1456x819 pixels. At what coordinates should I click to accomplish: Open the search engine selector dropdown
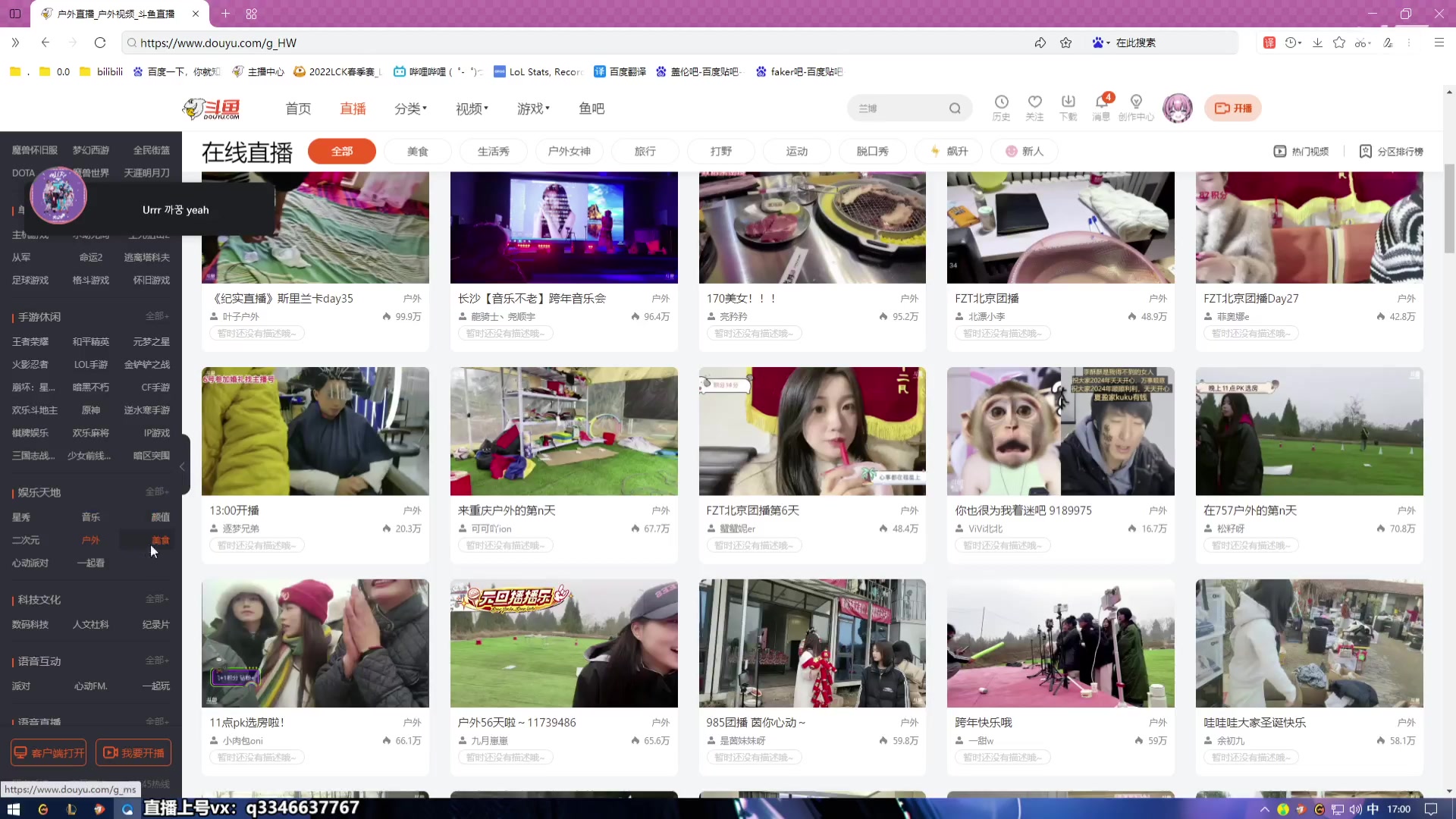click(x=1101, y=42)
